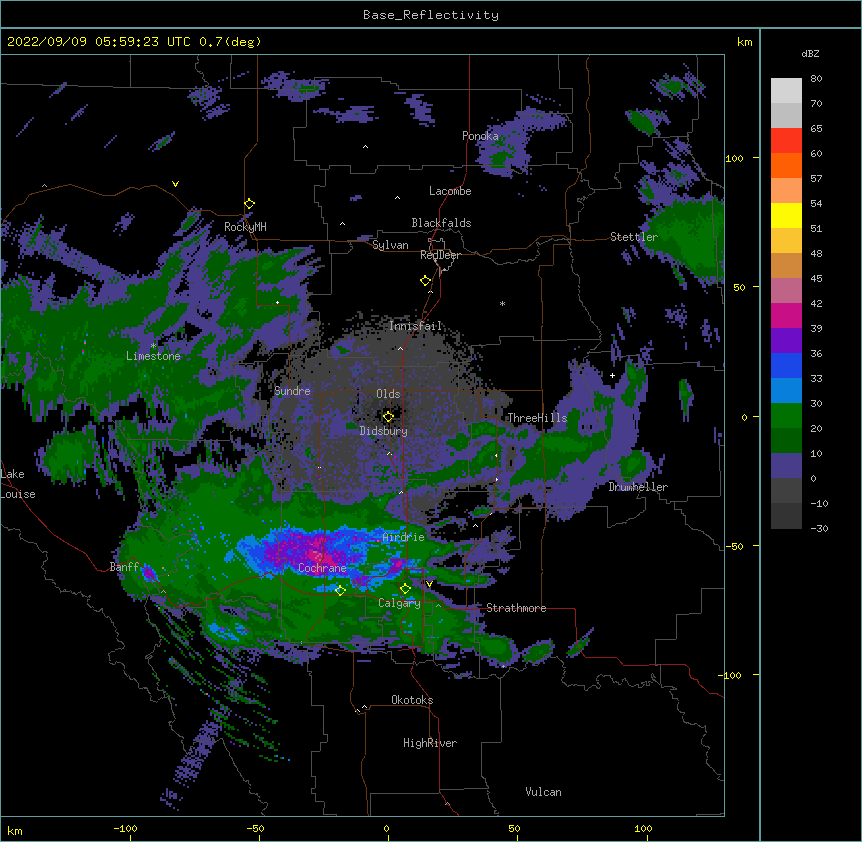Click the yellow V marker northwest of RockyMH
The width and height of the screenshot is (862, 842).
coord(175,184)
